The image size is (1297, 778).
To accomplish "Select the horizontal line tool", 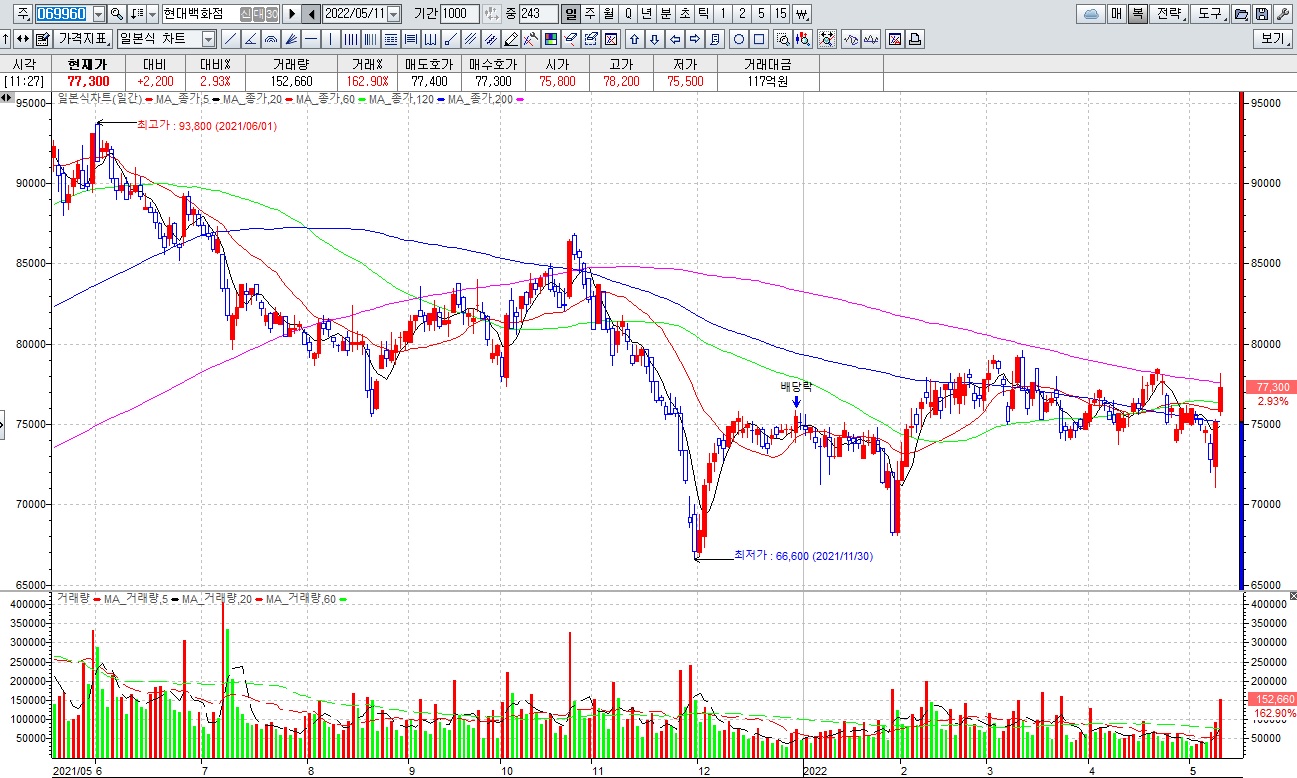I will (310, 39).
